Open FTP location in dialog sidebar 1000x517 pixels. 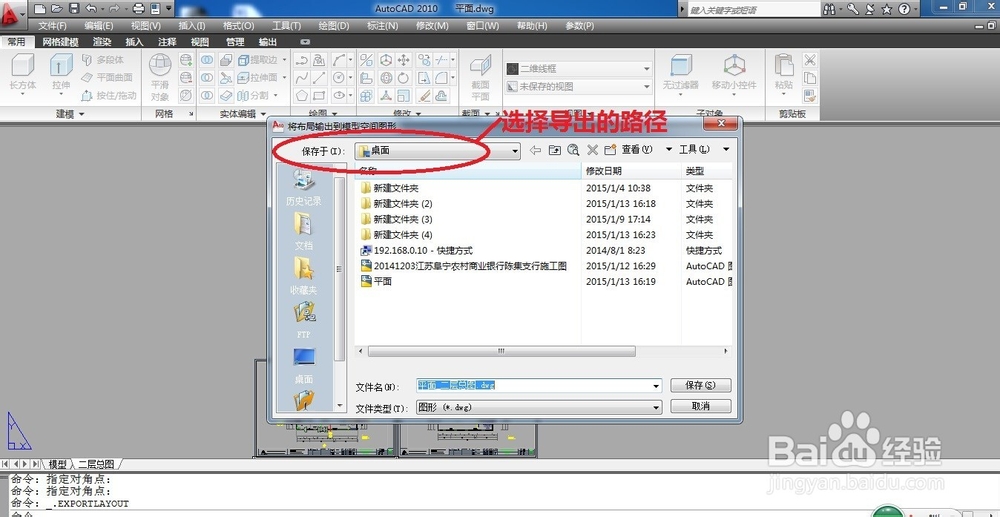tap(304, 321)
